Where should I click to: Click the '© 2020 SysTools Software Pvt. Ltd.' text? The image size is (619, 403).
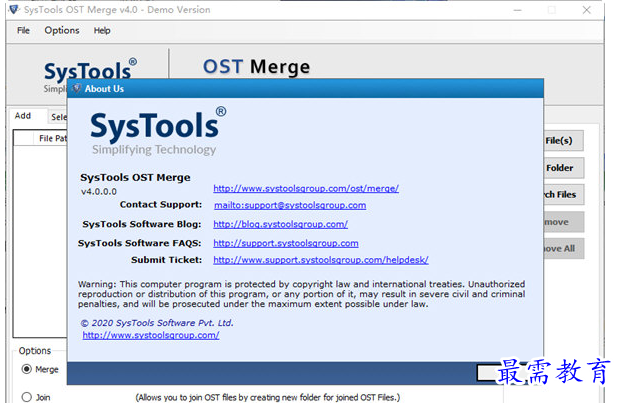[157, 323]
